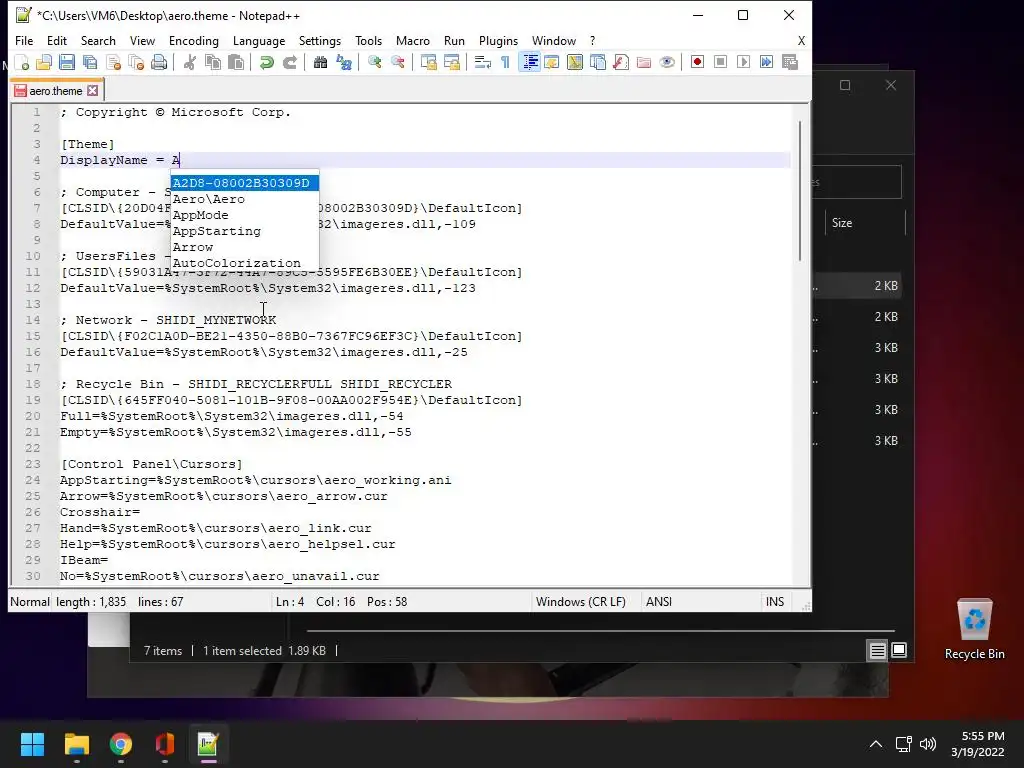This screenshot has height=768, width=1024.
Task: Toggle synchronize horizontal scrolling icon
Action: coord(451,62)
